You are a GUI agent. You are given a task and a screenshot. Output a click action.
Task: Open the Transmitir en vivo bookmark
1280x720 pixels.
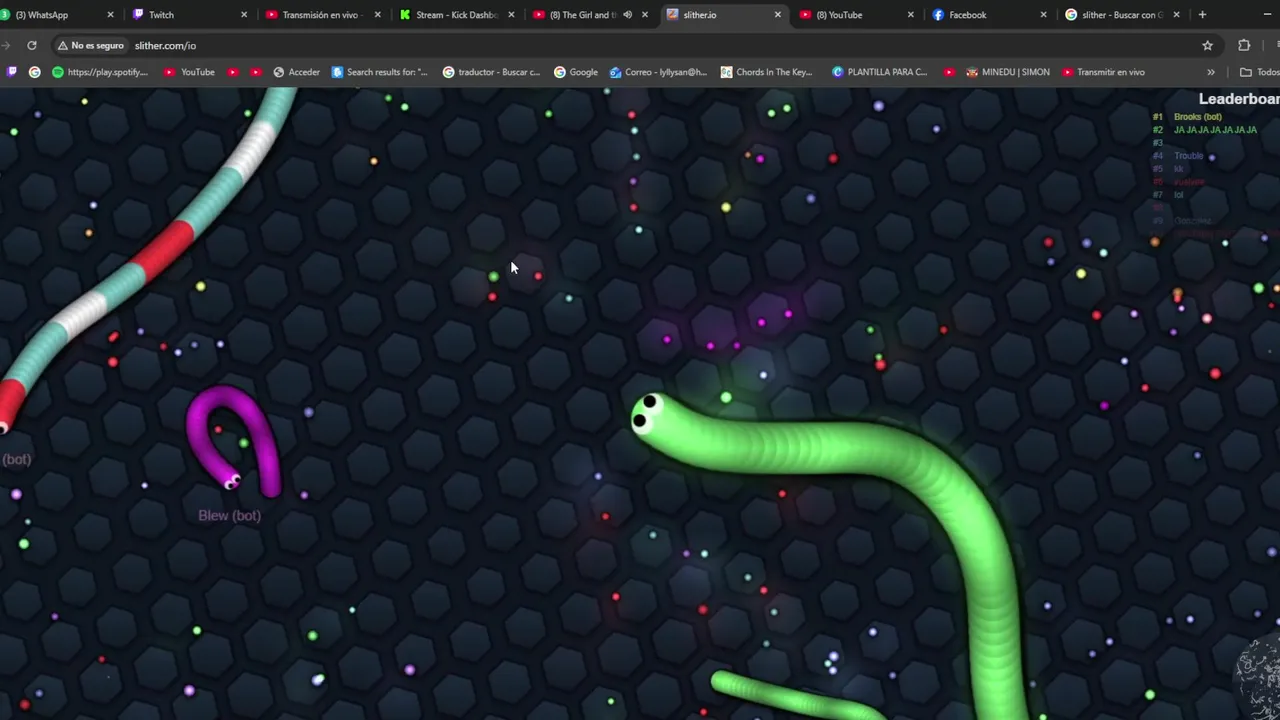[x=1104, y=72]
